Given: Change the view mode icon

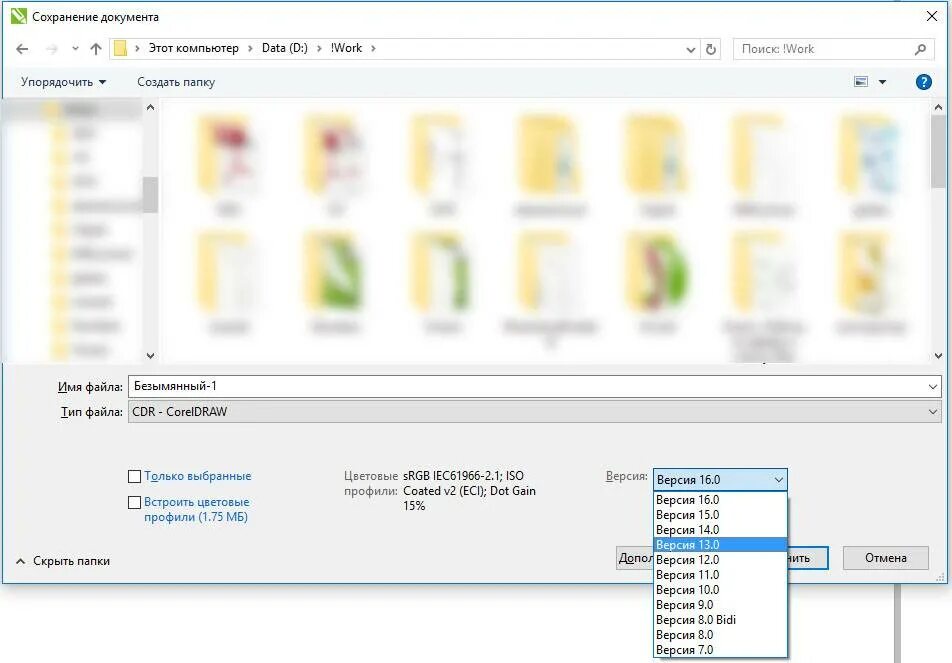Looking at the screenshot, I should point(861,81).
